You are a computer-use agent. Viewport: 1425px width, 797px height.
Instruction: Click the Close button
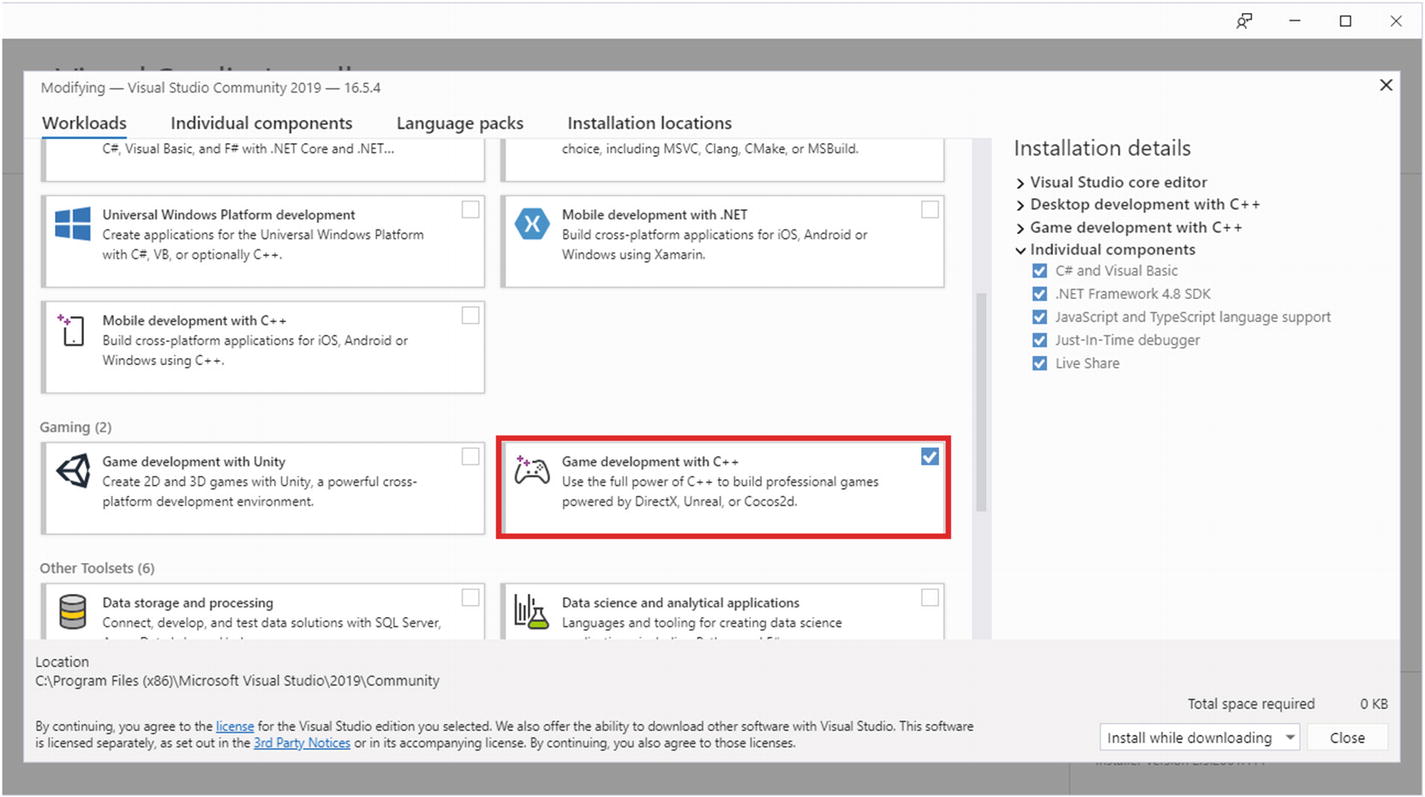1347,738
